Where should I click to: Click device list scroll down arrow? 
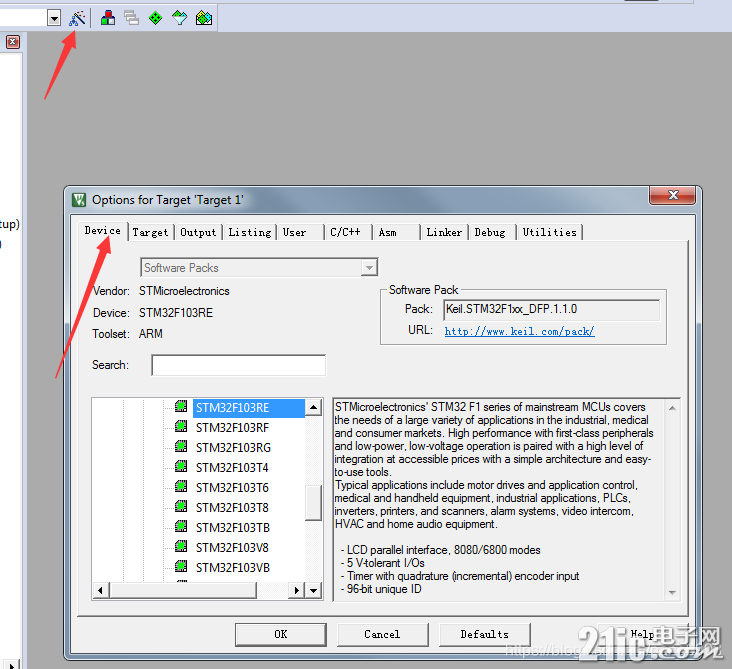pos(314,591)
